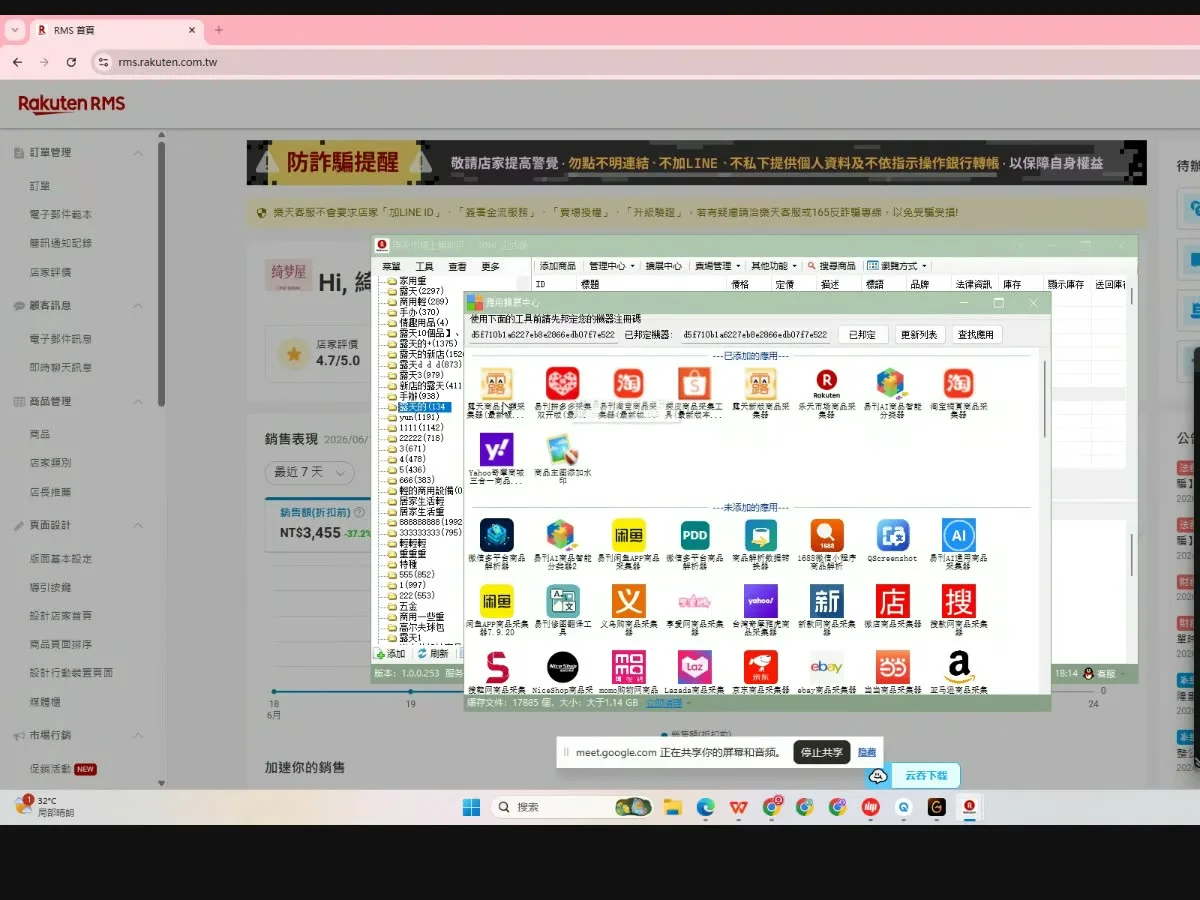Open the Dangdang orange collector icon
This screenshot has height=900, width=1200.
click(x=892, y=667)
